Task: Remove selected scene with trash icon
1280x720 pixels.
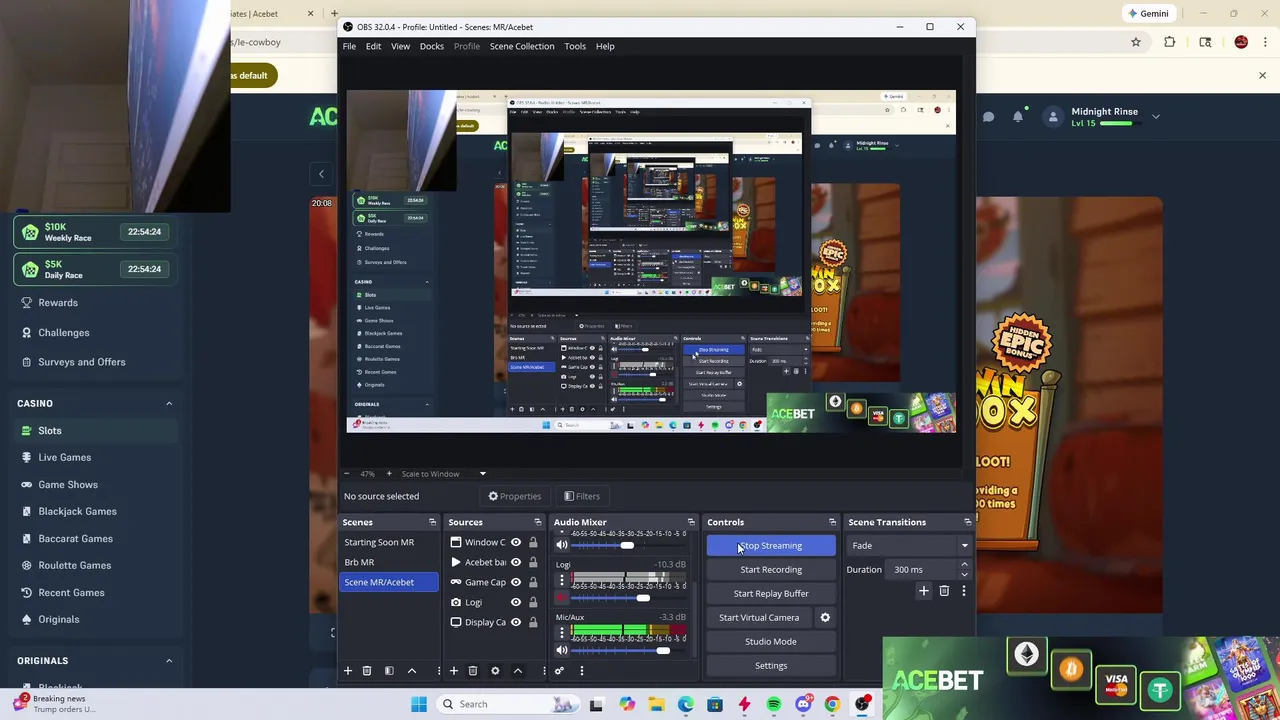Action: coord(367,671)
